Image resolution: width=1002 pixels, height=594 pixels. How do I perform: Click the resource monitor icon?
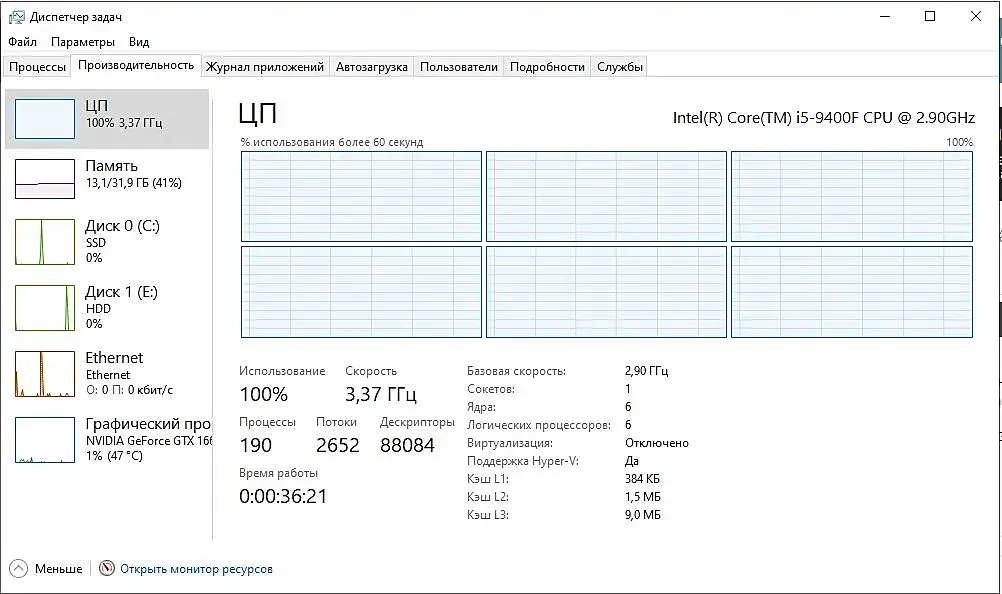tap(107, 568)
